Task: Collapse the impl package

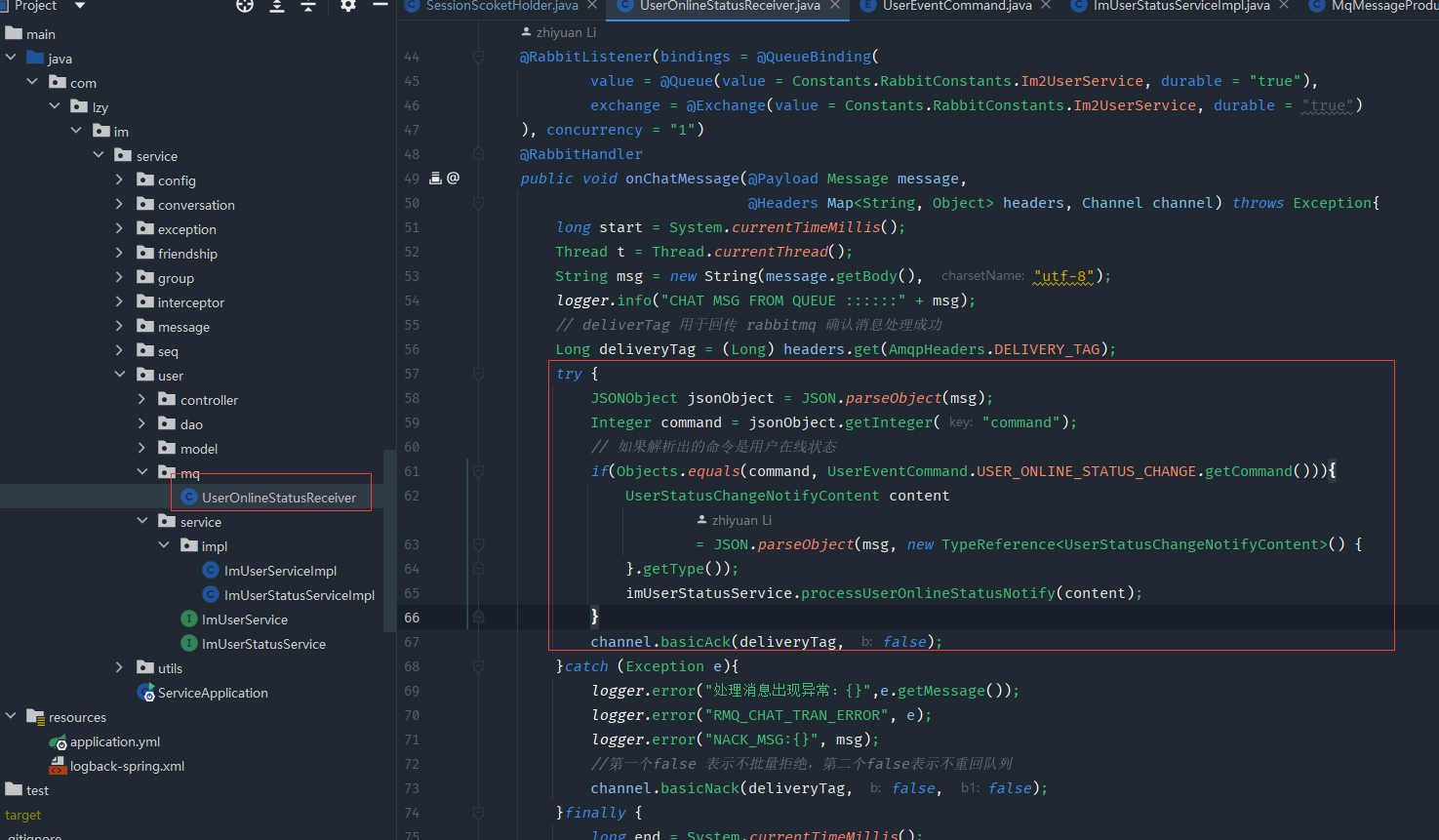Action: (163, 545)
